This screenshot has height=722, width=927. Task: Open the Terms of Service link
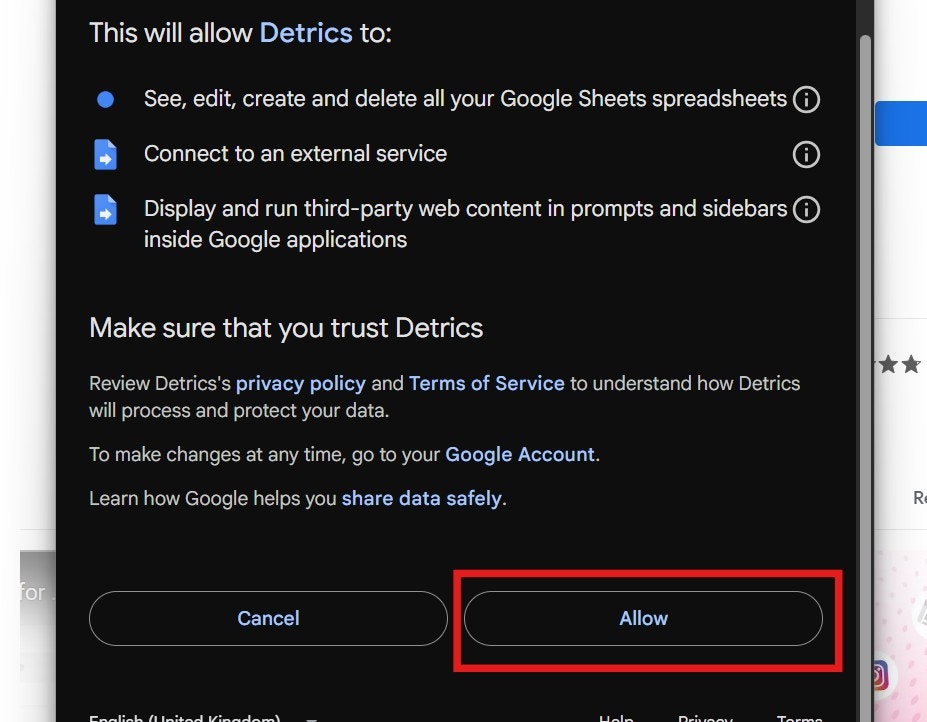click(486, 383)
